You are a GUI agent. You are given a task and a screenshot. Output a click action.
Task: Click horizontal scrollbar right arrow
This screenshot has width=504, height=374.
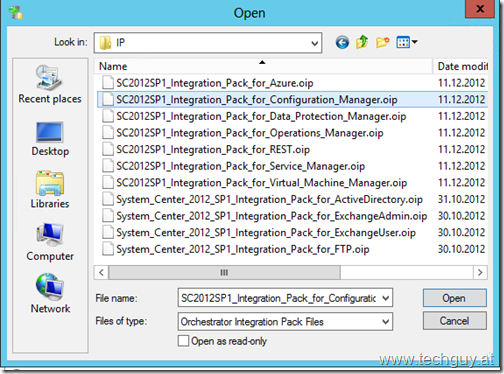[x=480, y=272]
